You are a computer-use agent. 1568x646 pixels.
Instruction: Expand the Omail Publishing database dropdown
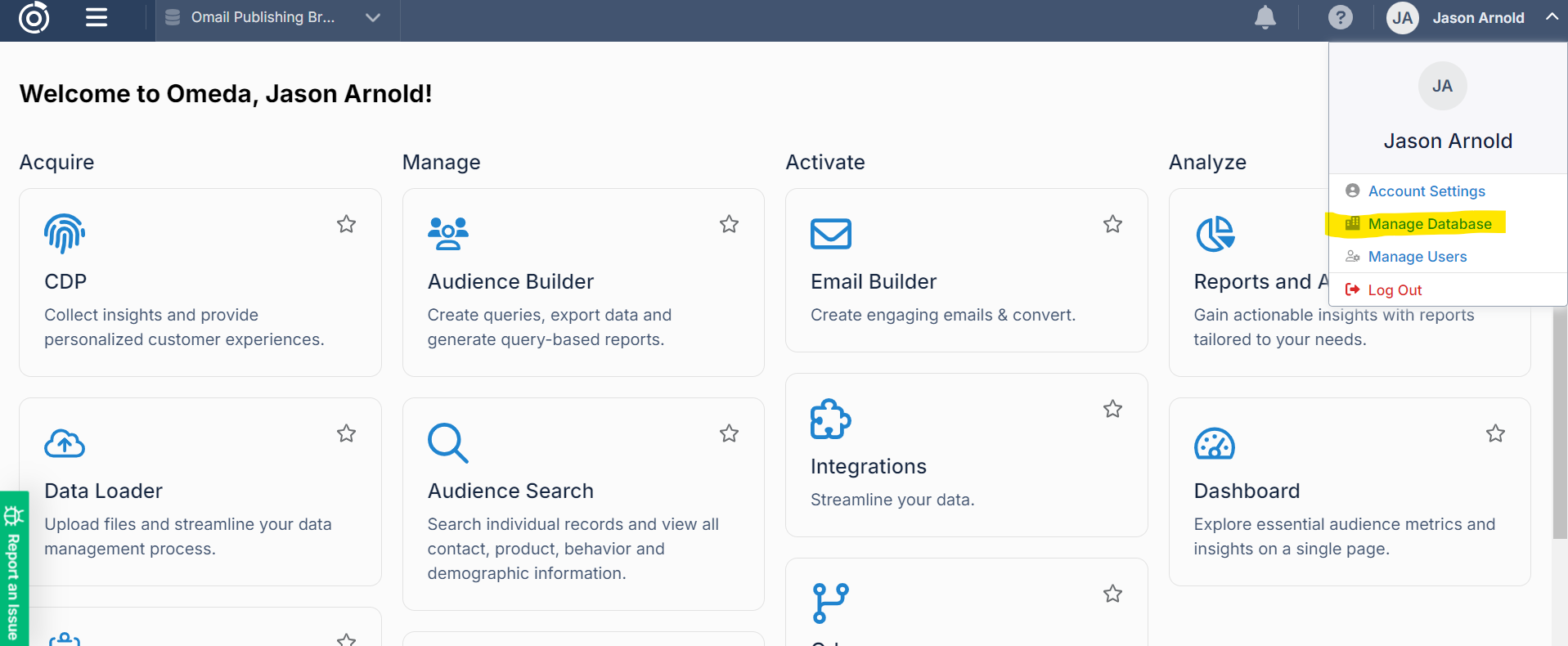click(x=373, y=18)
